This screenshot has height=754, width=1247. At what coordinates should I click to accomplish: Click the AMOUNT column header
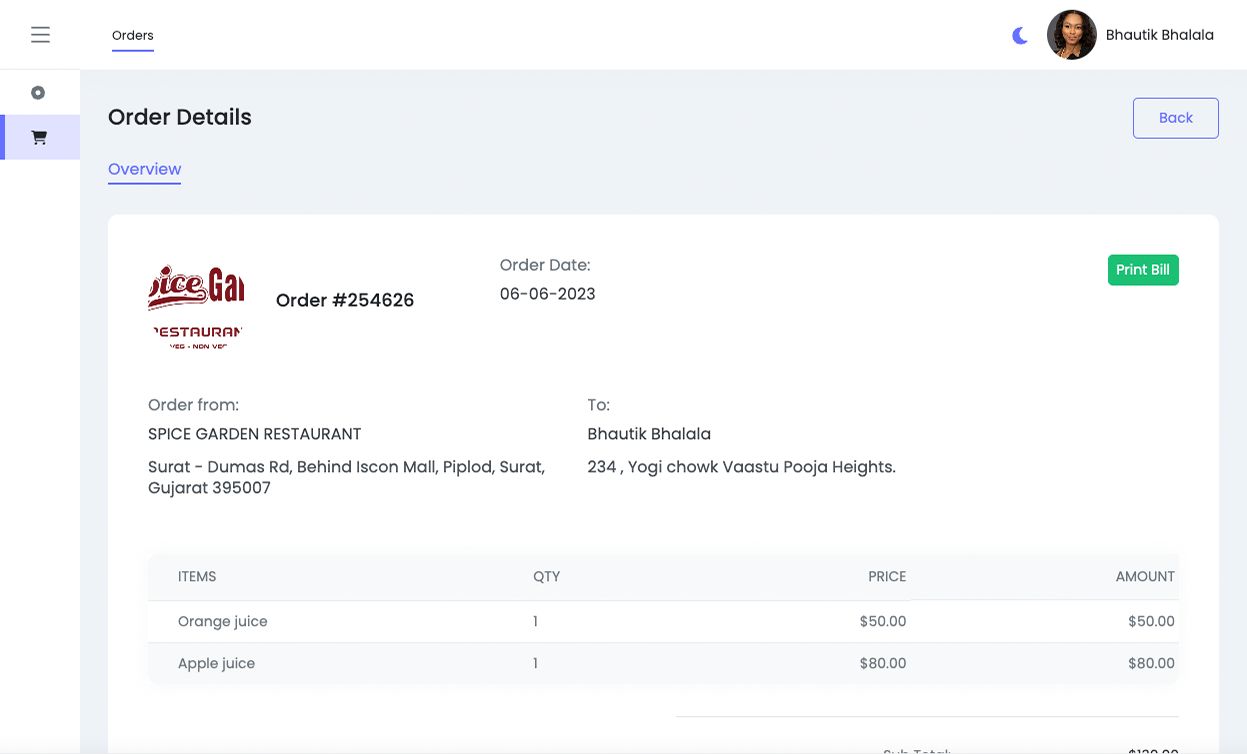(1144, 577)
